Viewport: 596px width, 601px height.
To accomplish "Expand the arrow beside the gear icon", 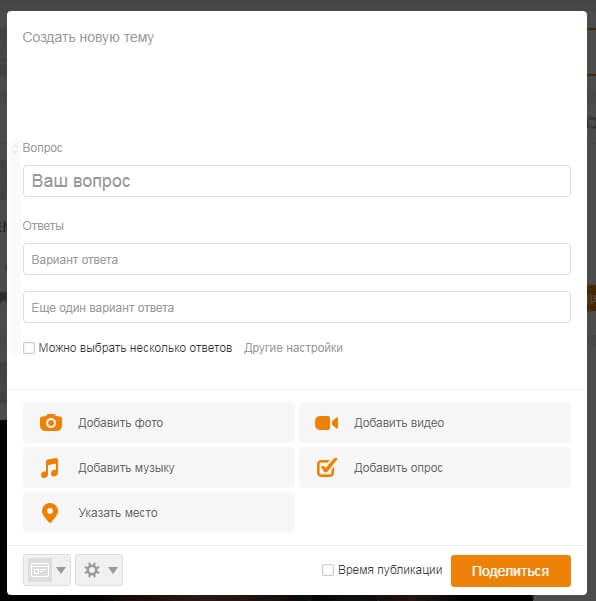I will pos(113,570).
